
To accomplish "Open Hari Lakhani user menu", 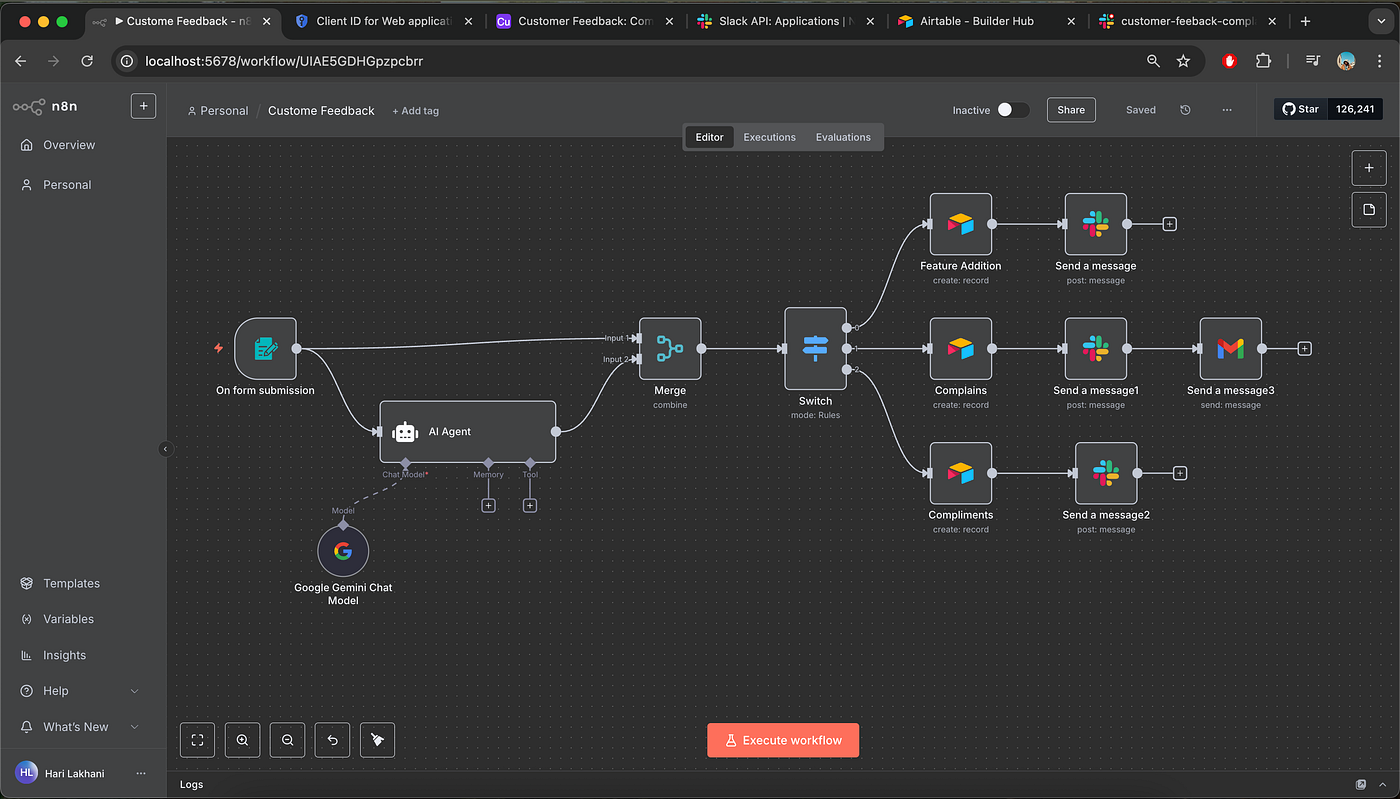I will [82, 773].
